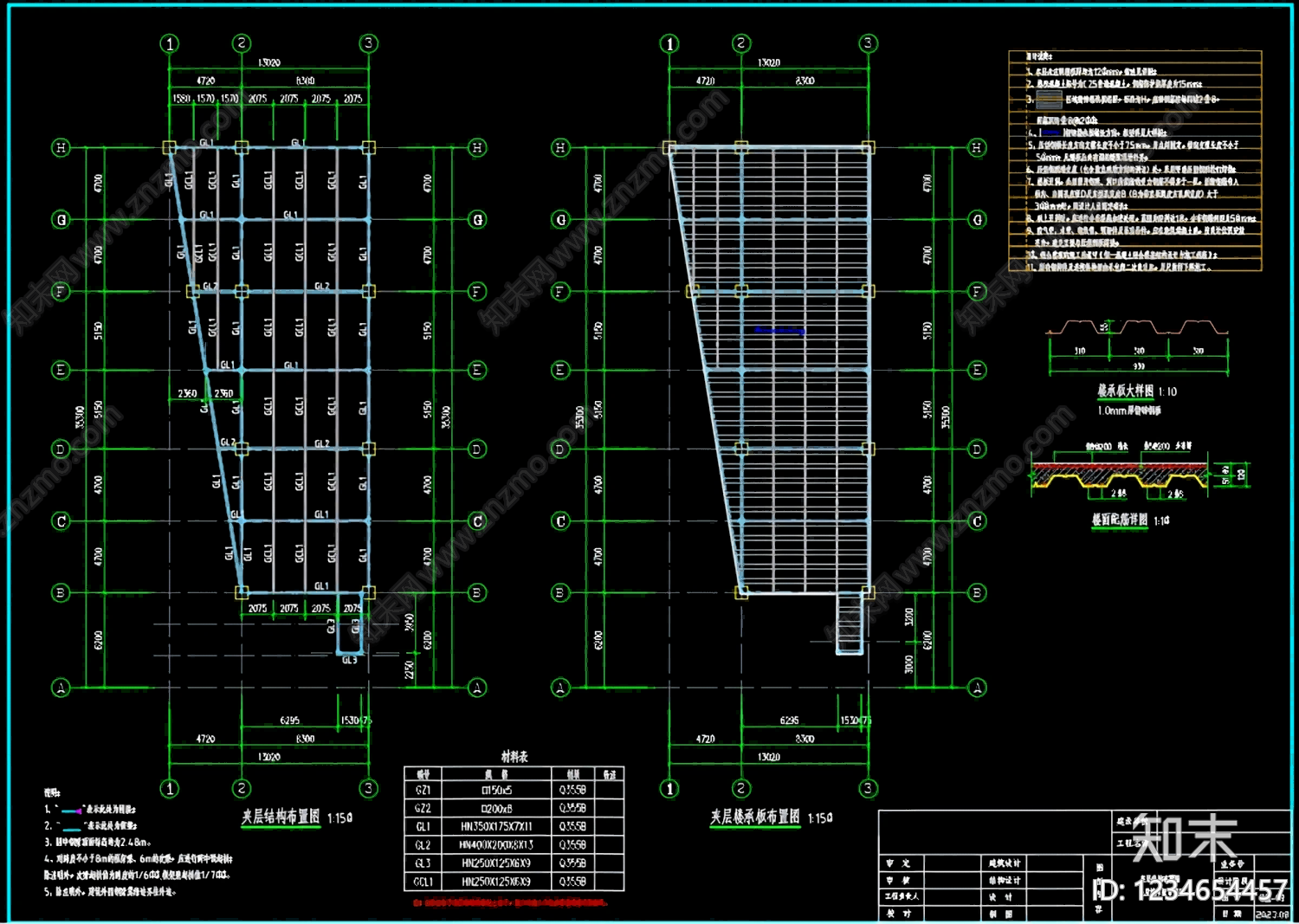The height and width of the screenshot is (924, 1299).
Task: Select the 夹层楼承板布置图 drawing title
Action: pyautogui.click(x=755, y=817)
